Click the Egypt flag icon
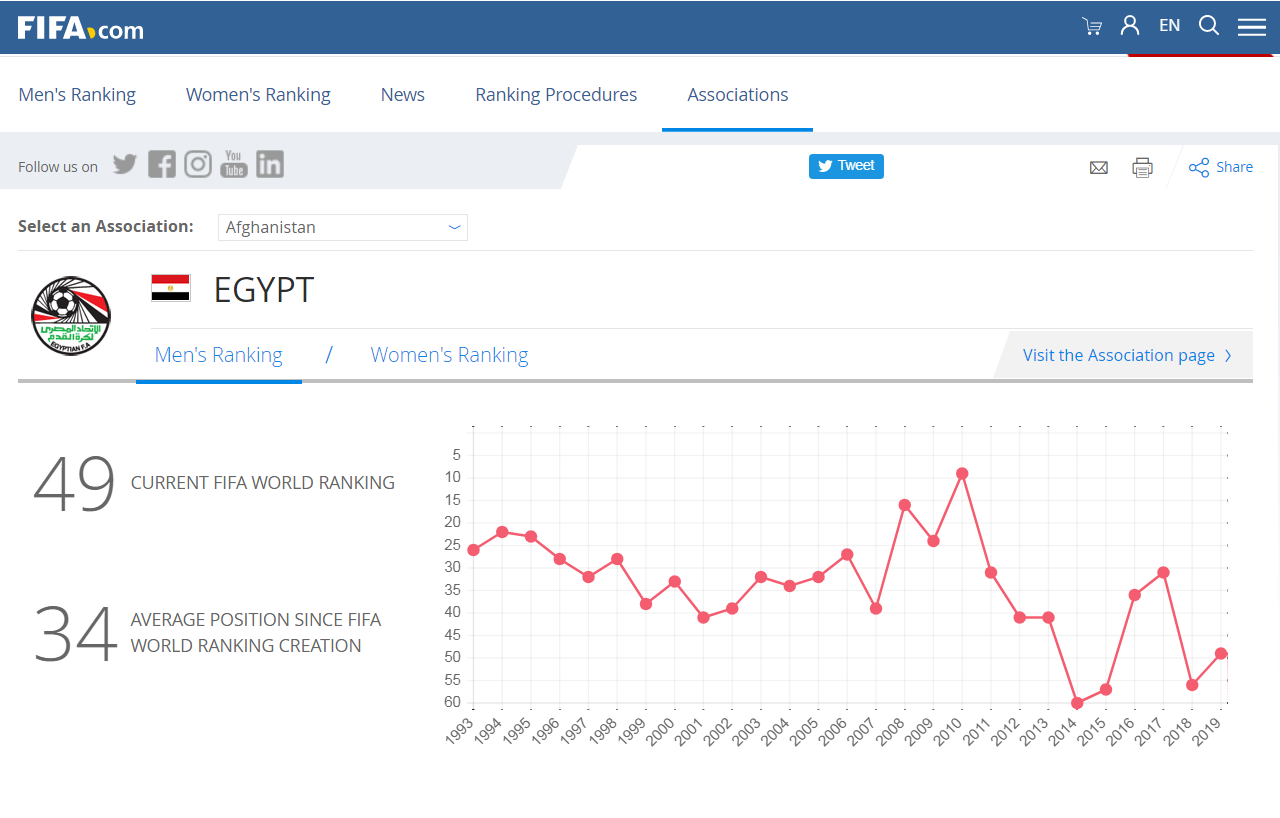The image size is (1280, 818). tap(171, 288)
